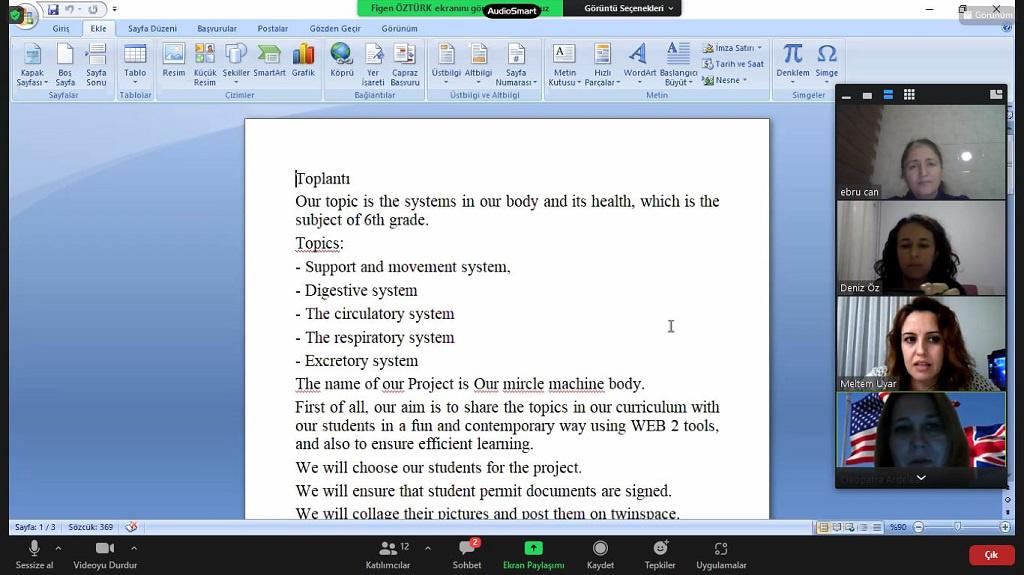This screenshot has width=1024, height=575.
Task: Insert a chart using Grafik
Action: pos(303,60)
